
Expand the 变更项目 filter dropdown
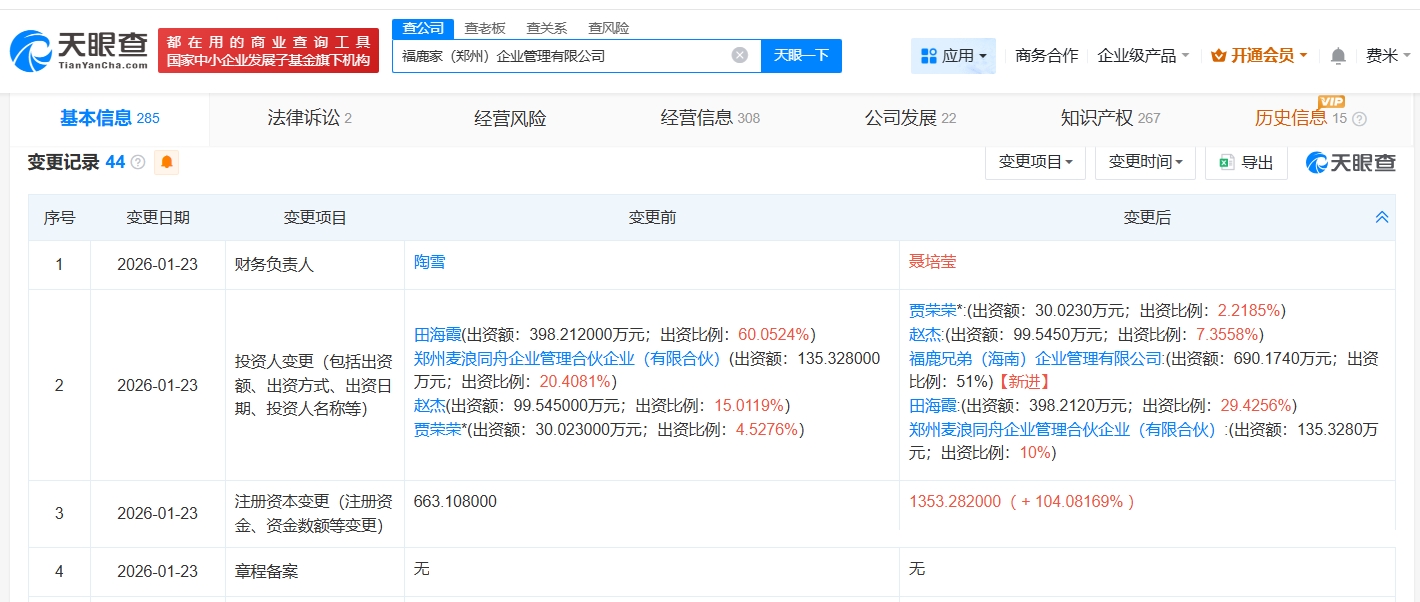(1035, 162)
